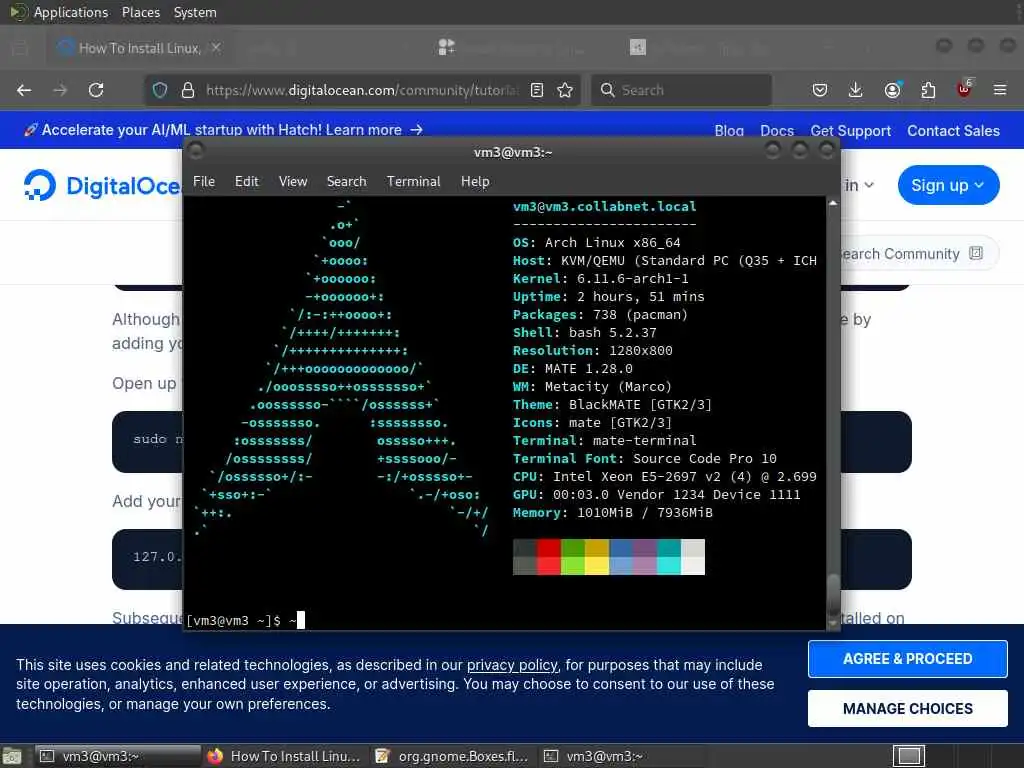Open terminal File menu
Viewport: 1024px width, 768px height.
204,182
